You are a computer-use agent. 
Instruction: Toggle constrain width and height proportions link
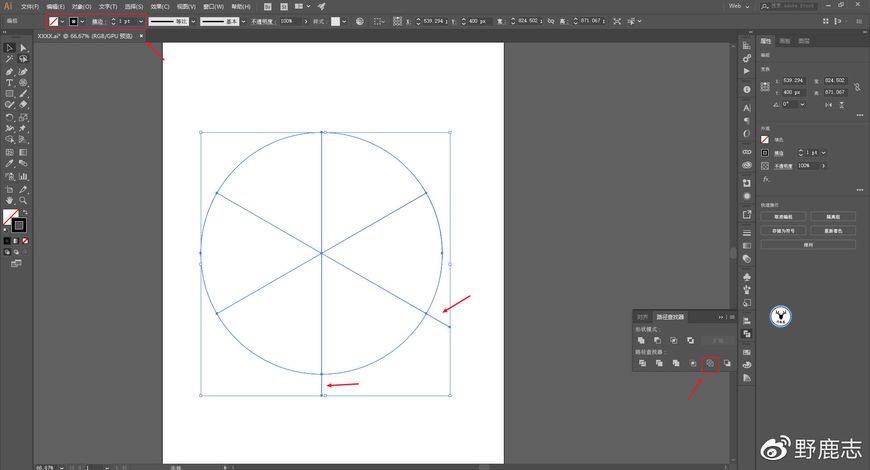point(857,87)
